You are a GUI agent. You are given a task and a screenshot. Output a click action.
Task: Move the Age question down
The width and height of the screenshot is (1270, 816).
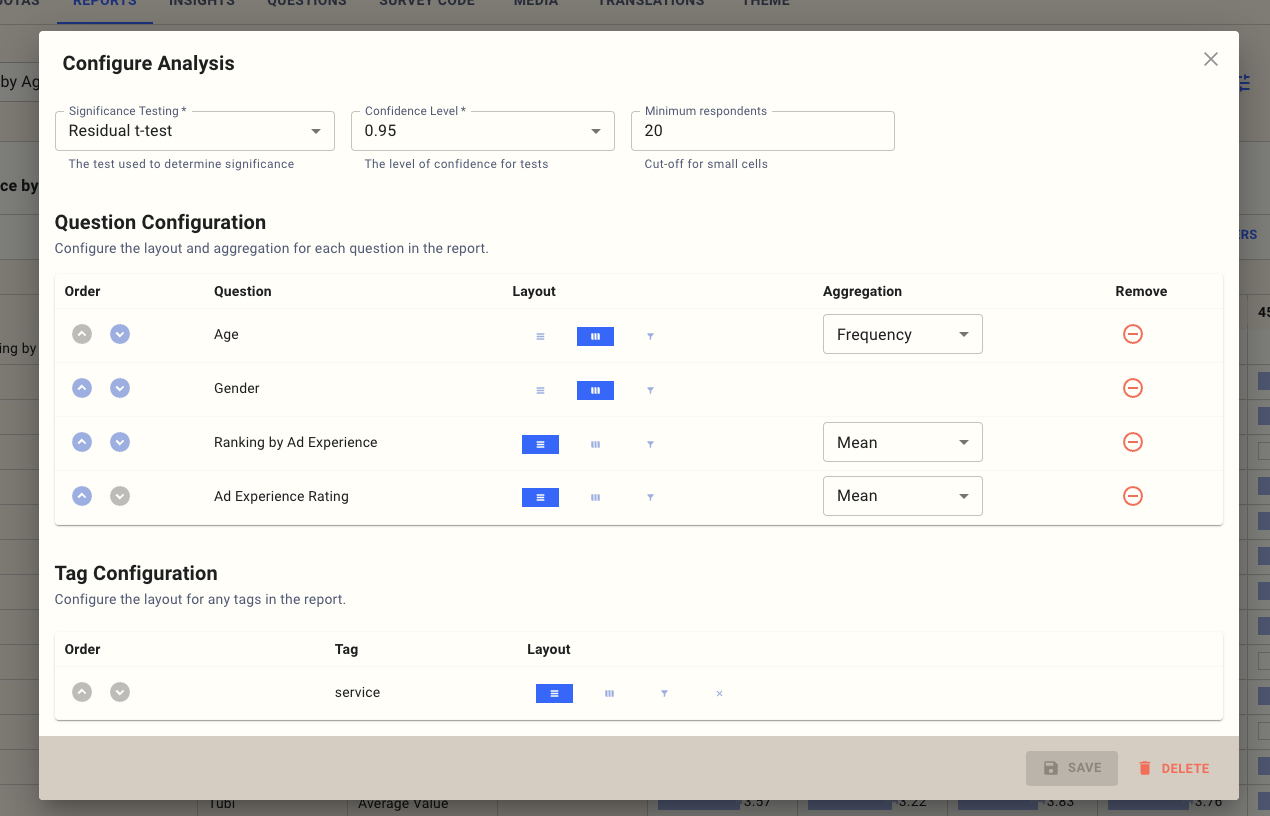pyautogui.click(x=120, y=334)
